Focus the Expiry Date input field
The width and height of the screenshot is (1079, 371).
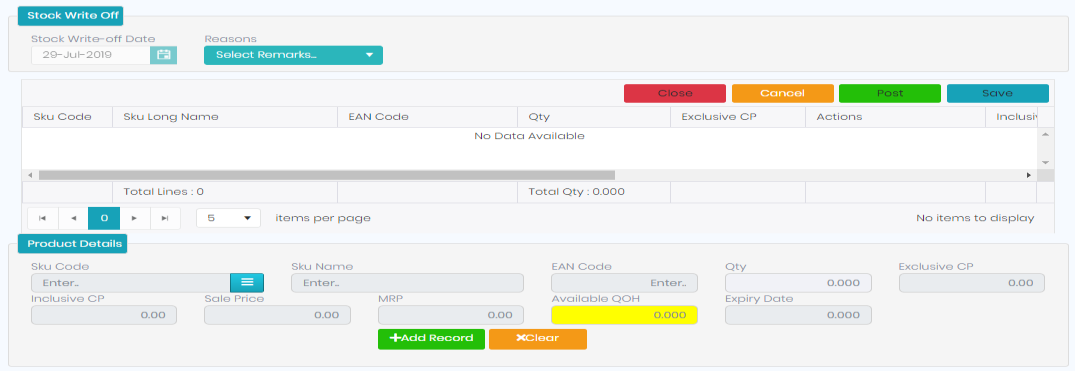[798, 315]
